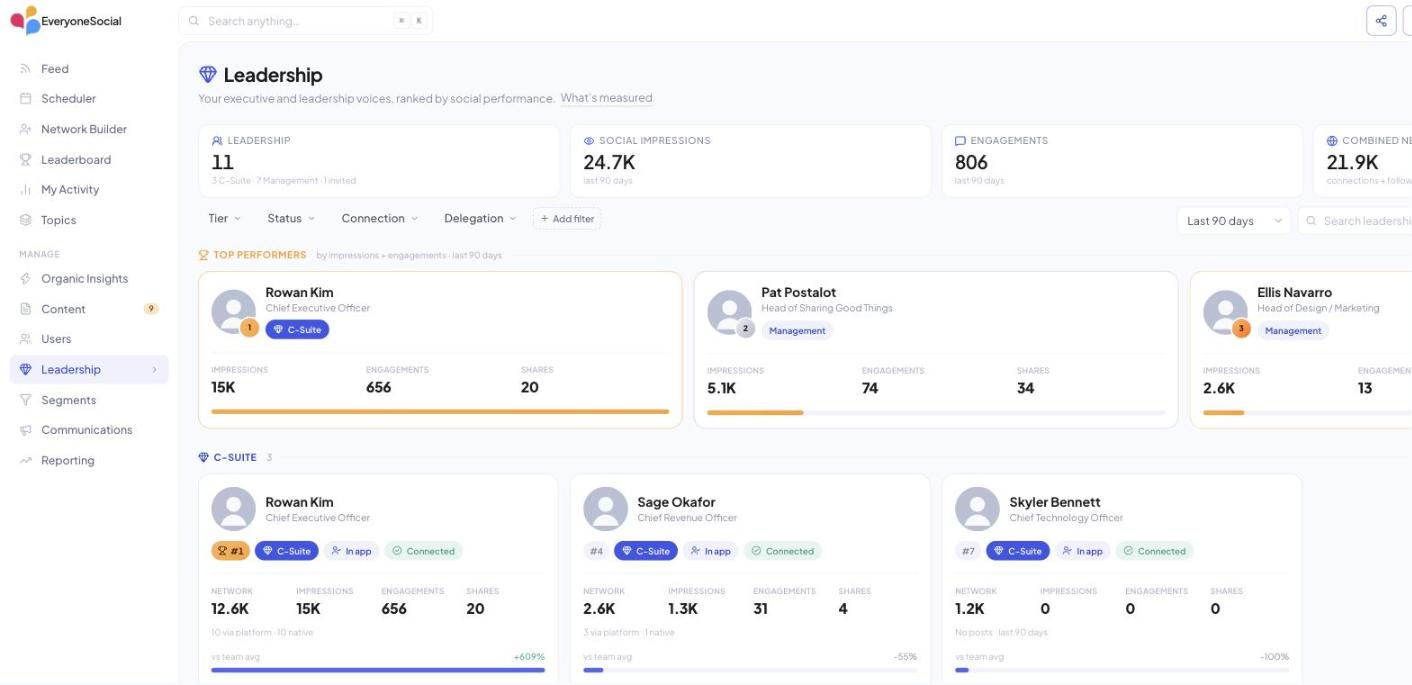Open Pat Postalot top performer card
Viewport: 1412px width, 685px height.
pos(936,349)
